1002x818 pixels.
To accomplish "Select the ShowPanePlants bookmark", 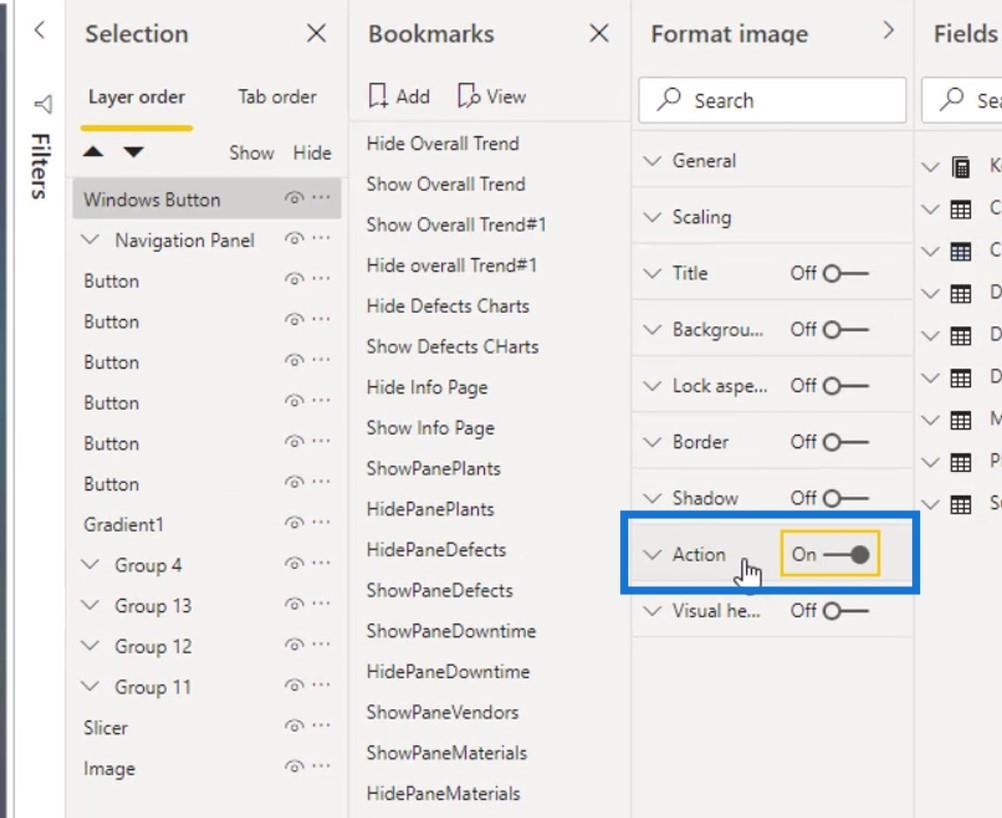I will 433,468.
